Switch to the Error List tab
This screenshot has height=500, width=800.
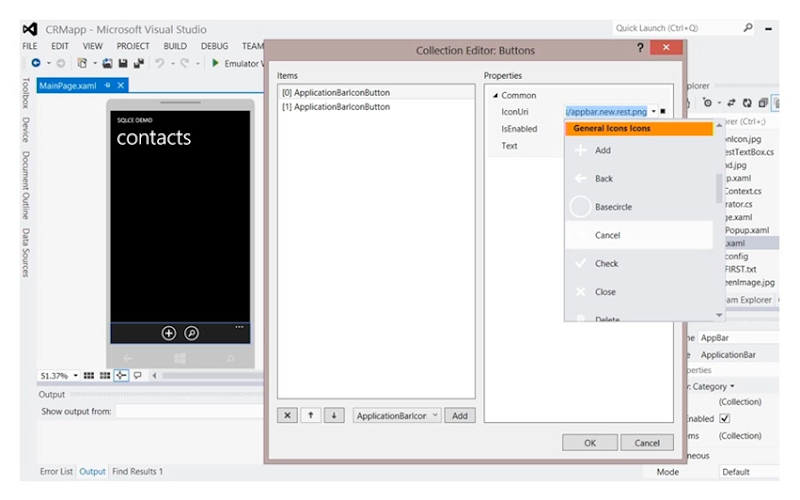point(56,471)
